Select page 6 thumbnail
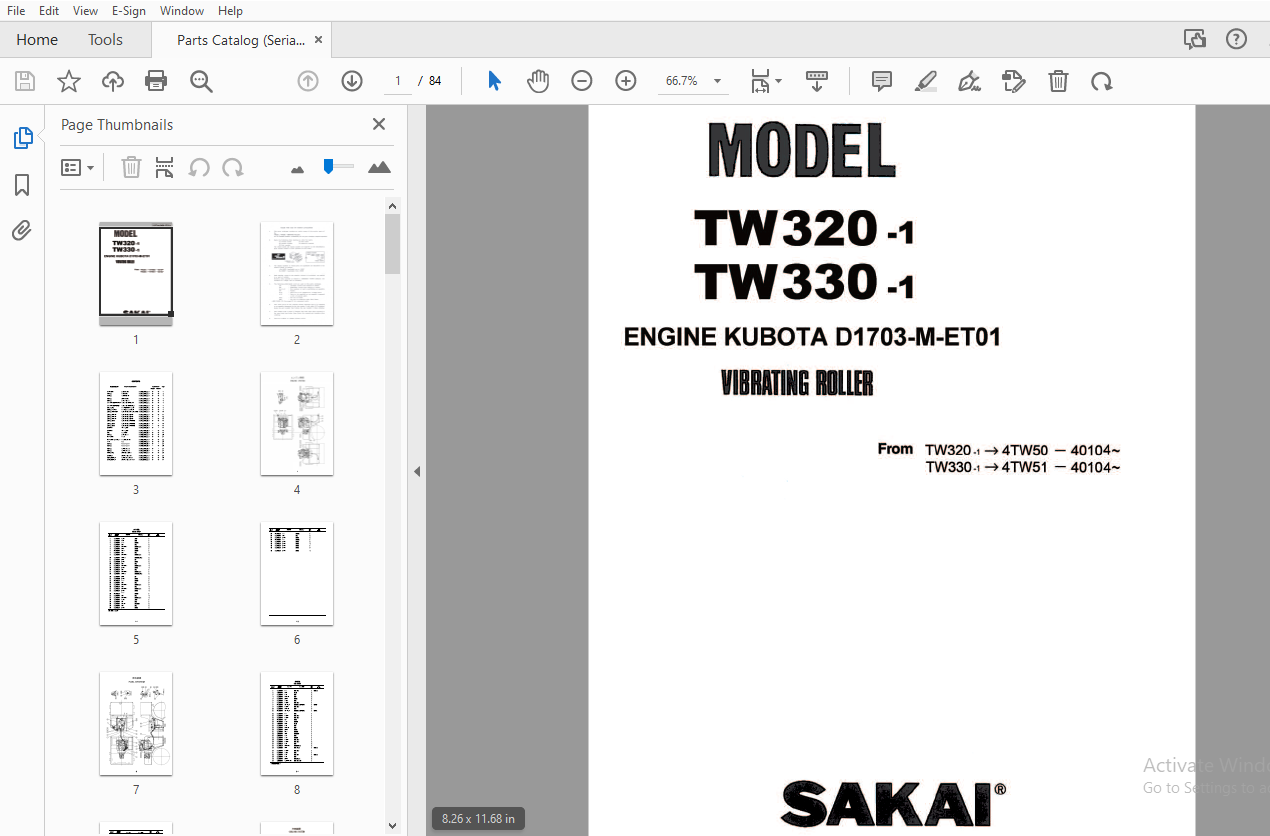This screenshot has width=1270, height=836. [297, 574]
